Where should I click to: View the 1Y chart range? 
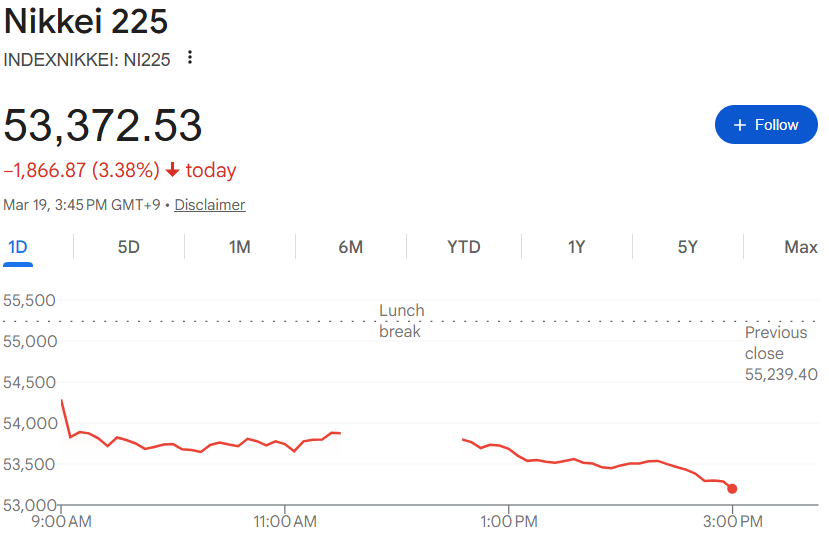(x=576, y=247)
